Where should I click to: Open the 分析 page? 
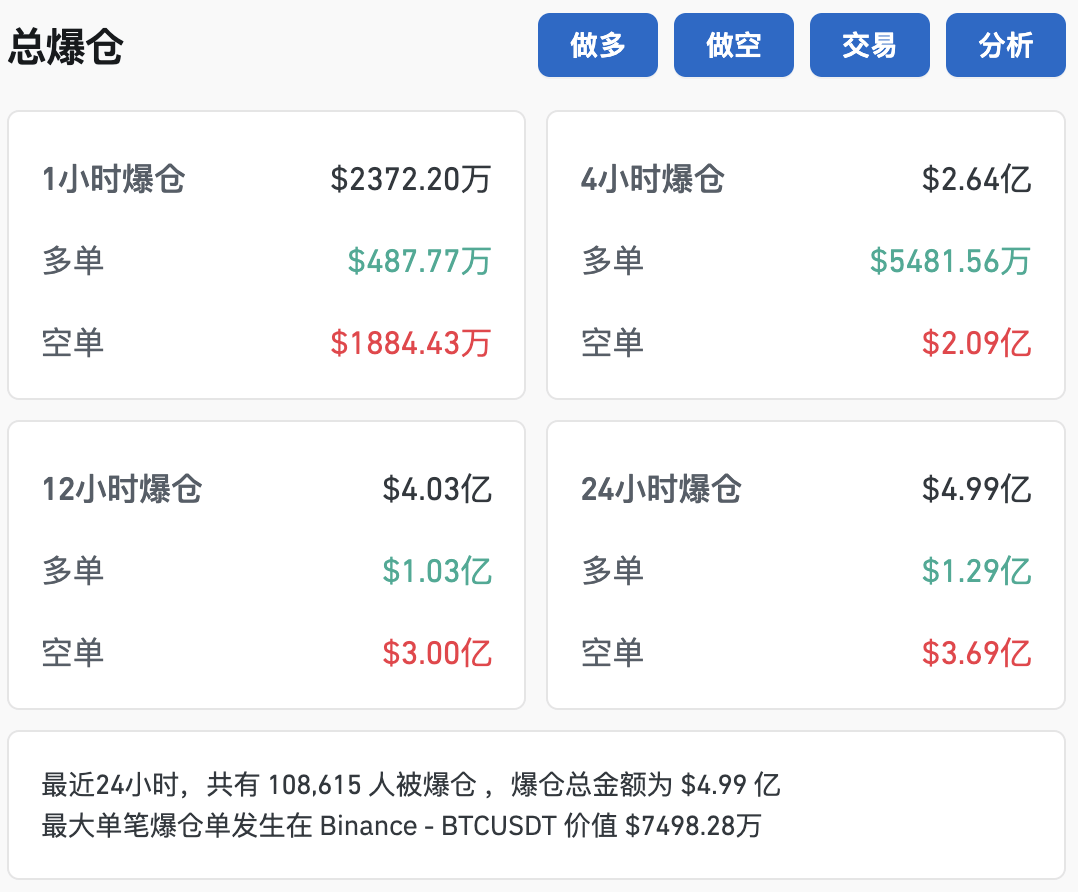[x=1005, y=44]
